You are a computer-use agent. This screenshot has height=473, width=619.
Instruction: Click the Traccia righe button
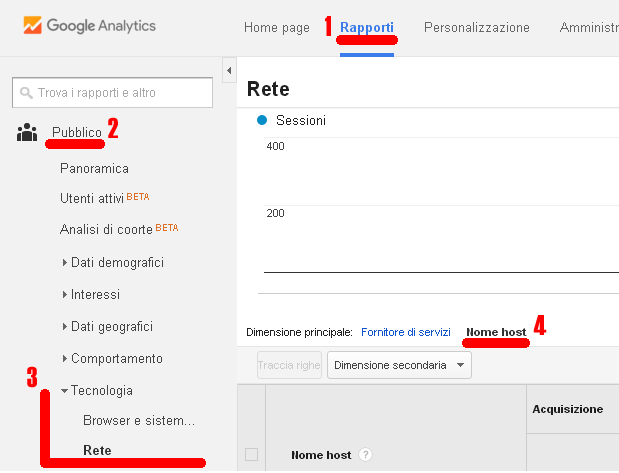(289, 366)
